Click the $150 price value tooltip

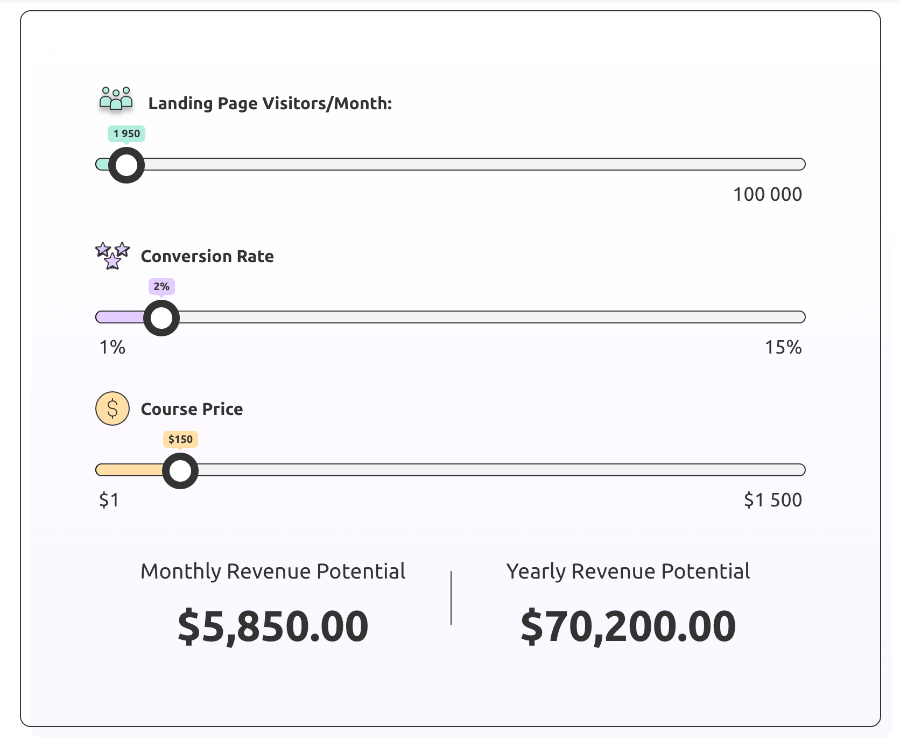click(180, 439)
